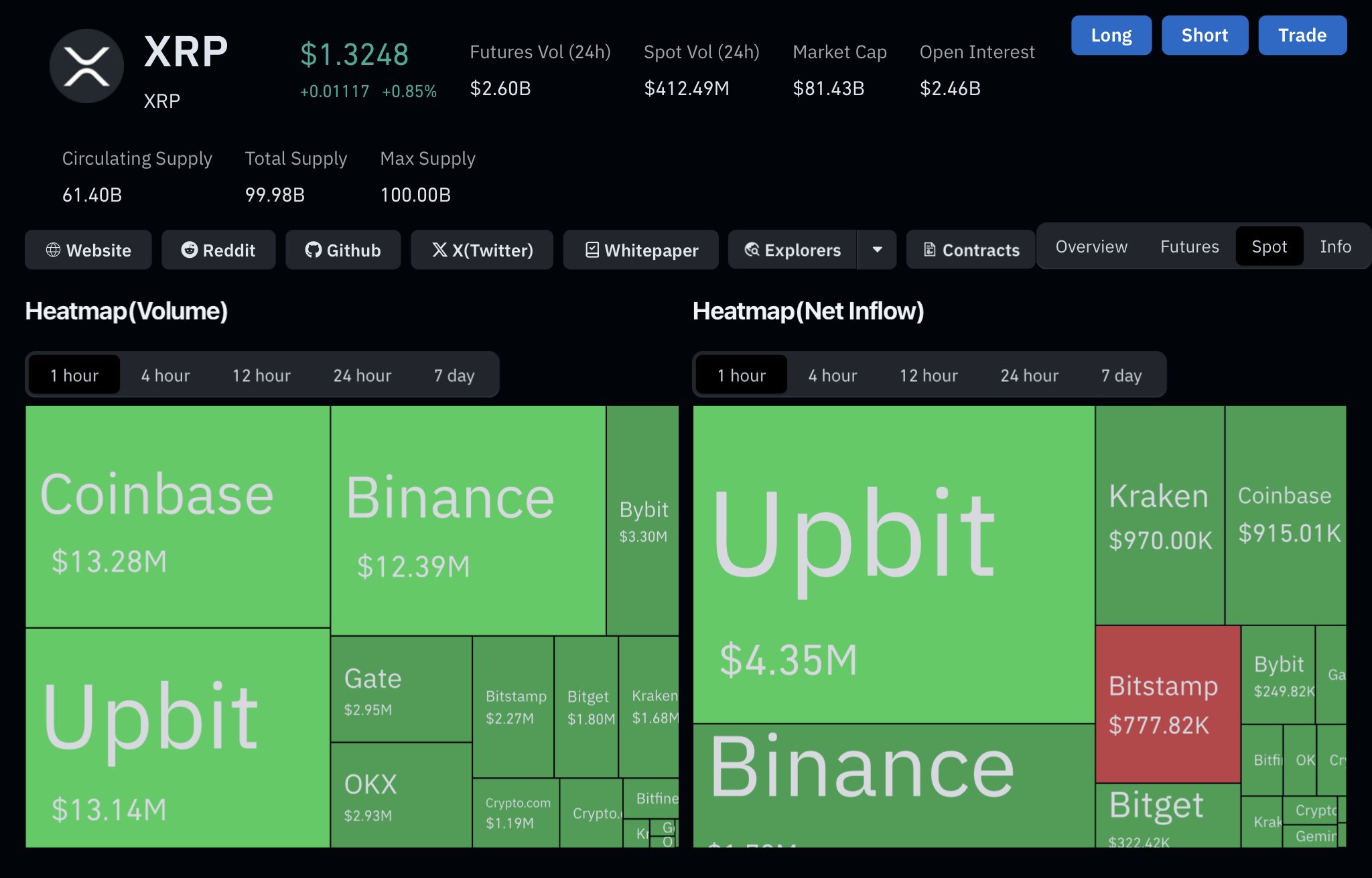Click the Coinbase volume heatmap tile
Image resolution: width=1372 pixels, height=878 pixels.
[x=178, y=516]
